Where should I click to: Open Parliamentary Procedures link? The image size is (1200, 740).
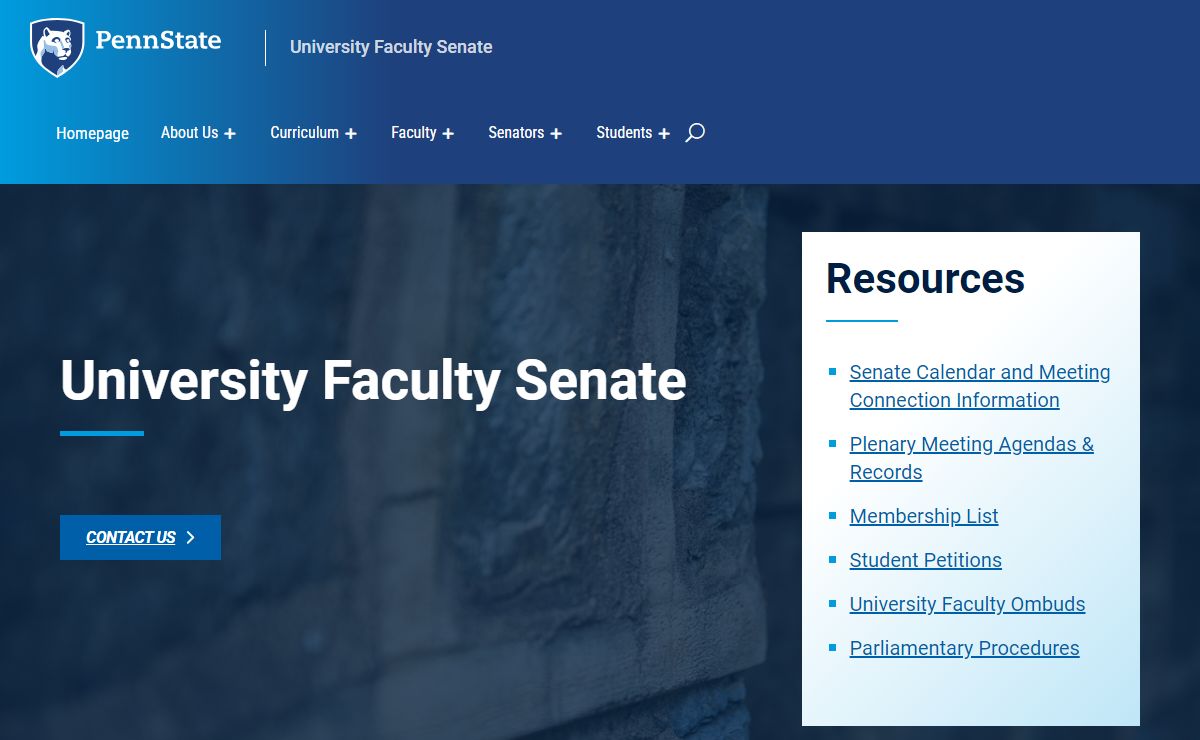pos(965,648)
